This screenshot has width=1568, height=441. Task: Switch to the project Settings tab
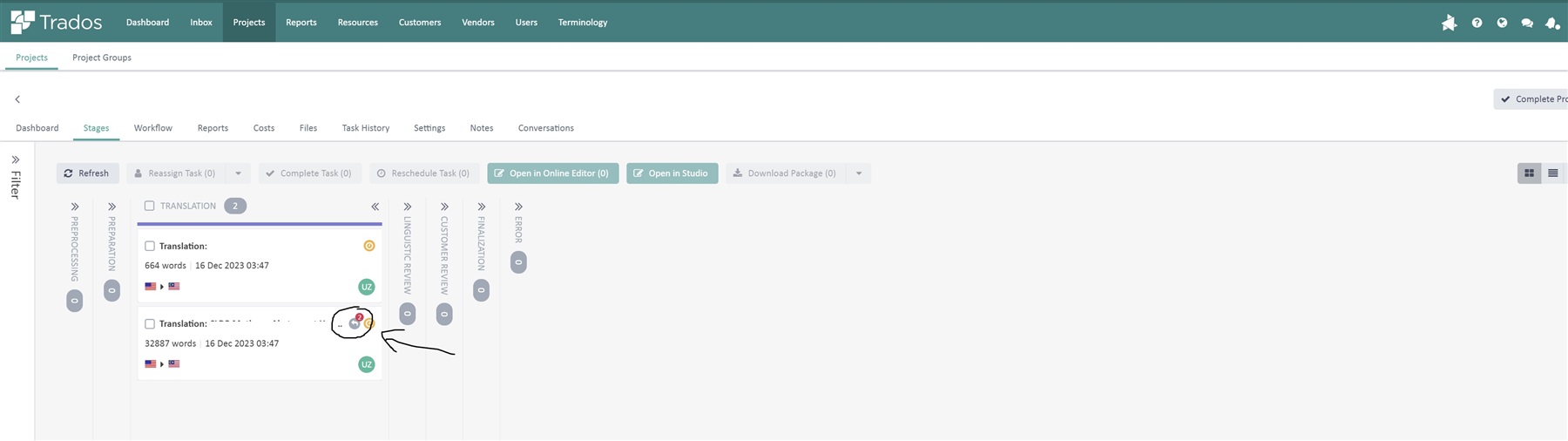coord(429,128)
